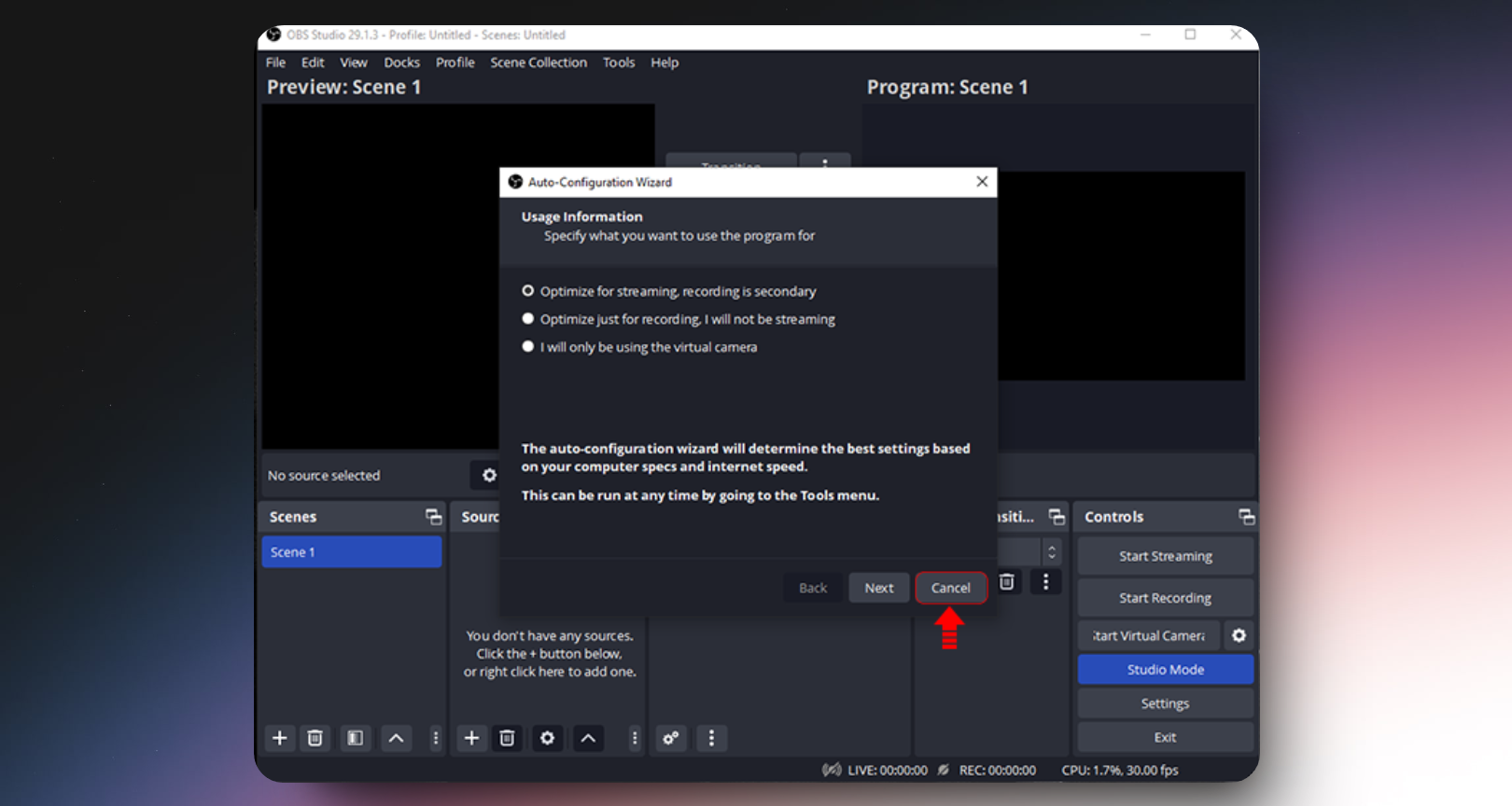
Task: Click the OBS logo in wizard title bar
Action: (x=515, y=182)
